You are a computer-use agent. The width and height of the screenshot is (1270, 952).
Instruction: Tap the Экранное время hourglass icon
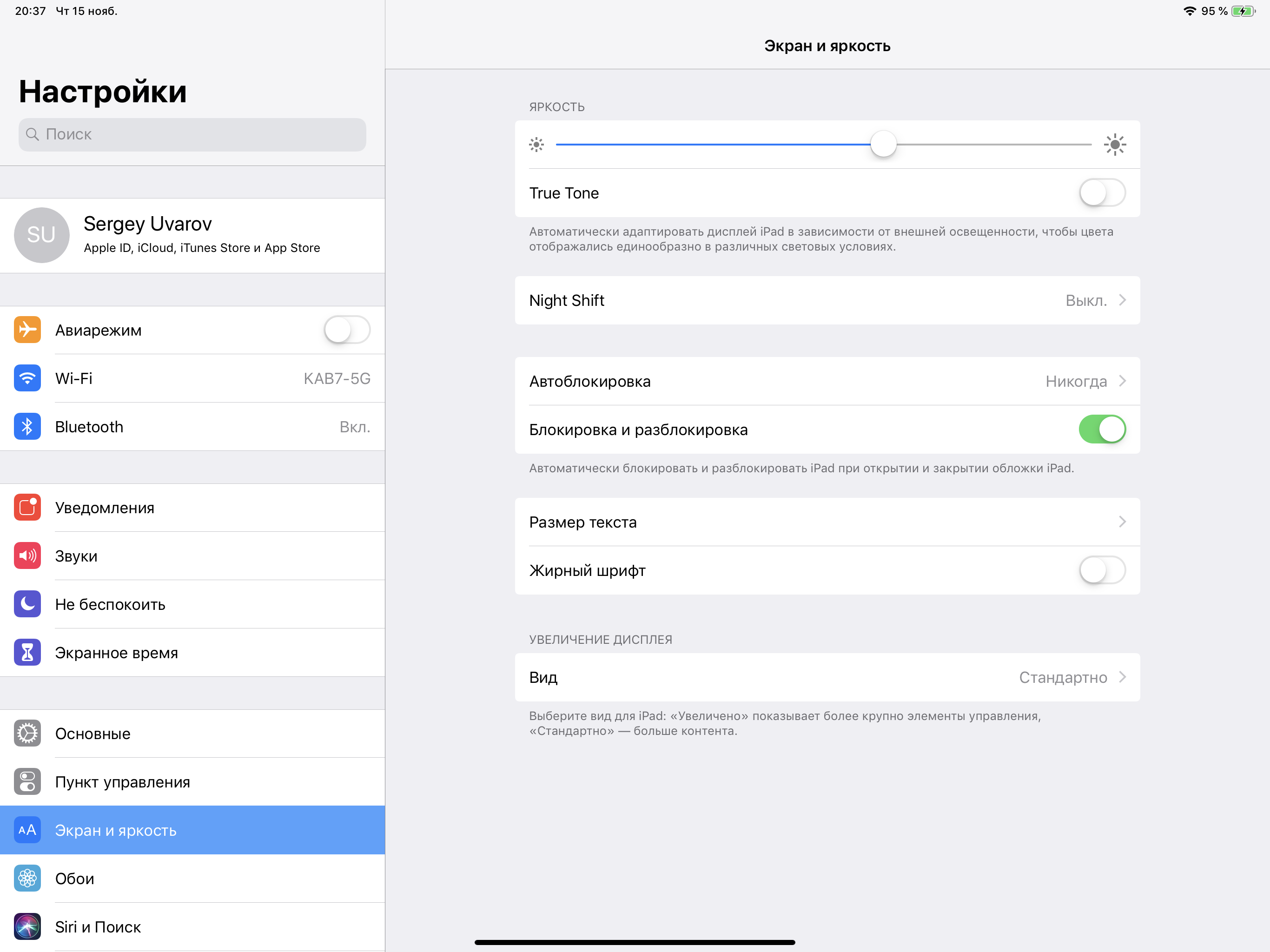pyautogui.click(x=27, y=652)
